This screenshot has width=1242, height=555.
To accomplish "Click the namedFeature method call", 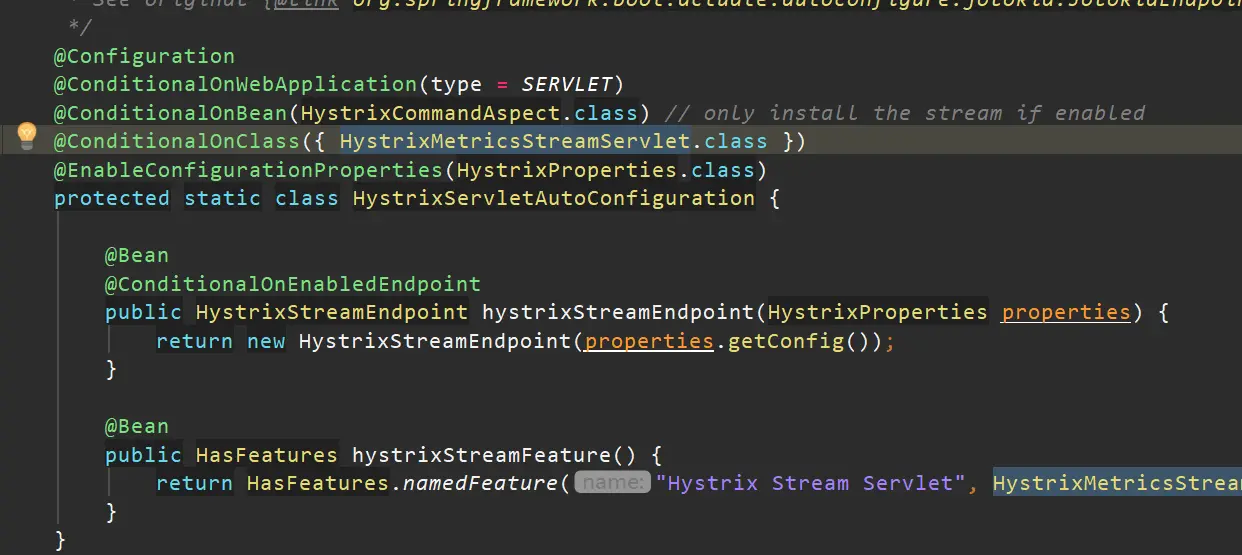I will click(x=482, y=484).
